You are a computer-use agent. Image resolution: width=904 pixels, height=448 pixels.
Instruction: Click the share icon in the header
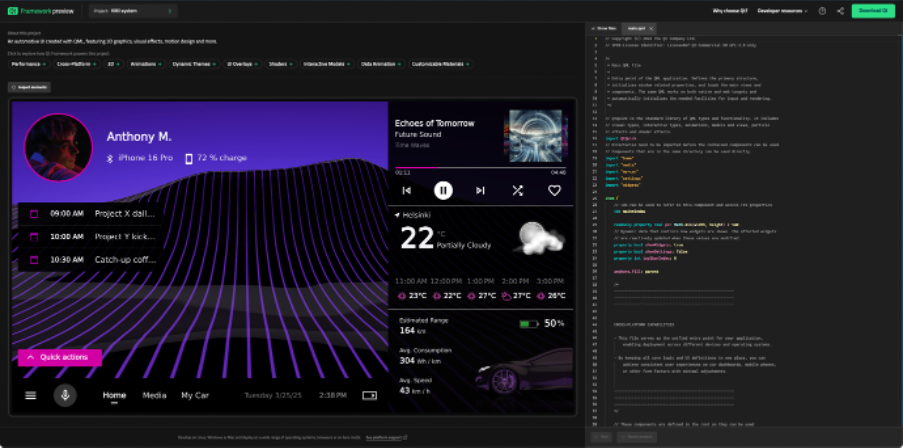pos(840,11)
